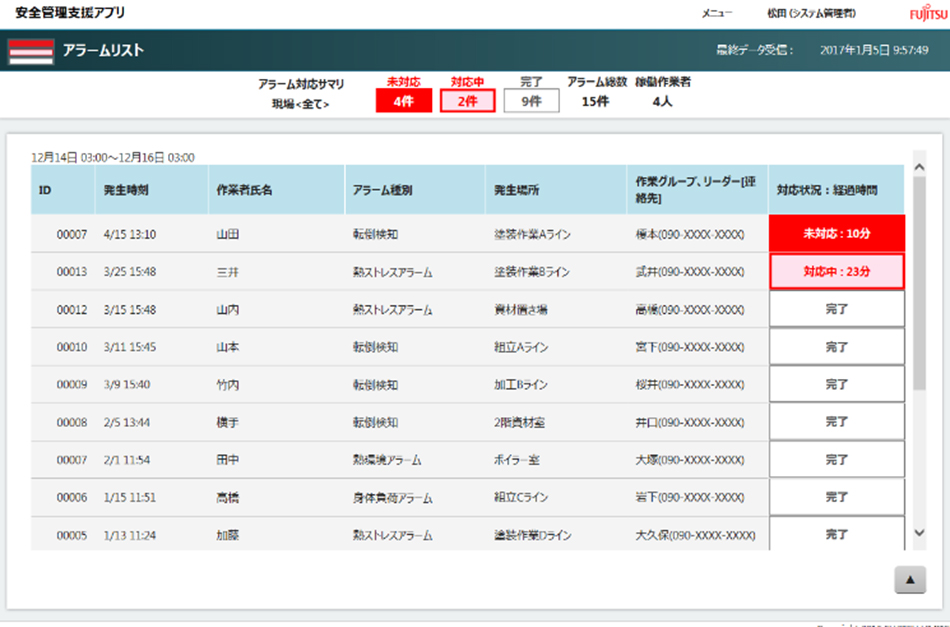Click the scroll-to-top arrow button
This screenshot has width=950, height=627.
(x=909, y=579)
